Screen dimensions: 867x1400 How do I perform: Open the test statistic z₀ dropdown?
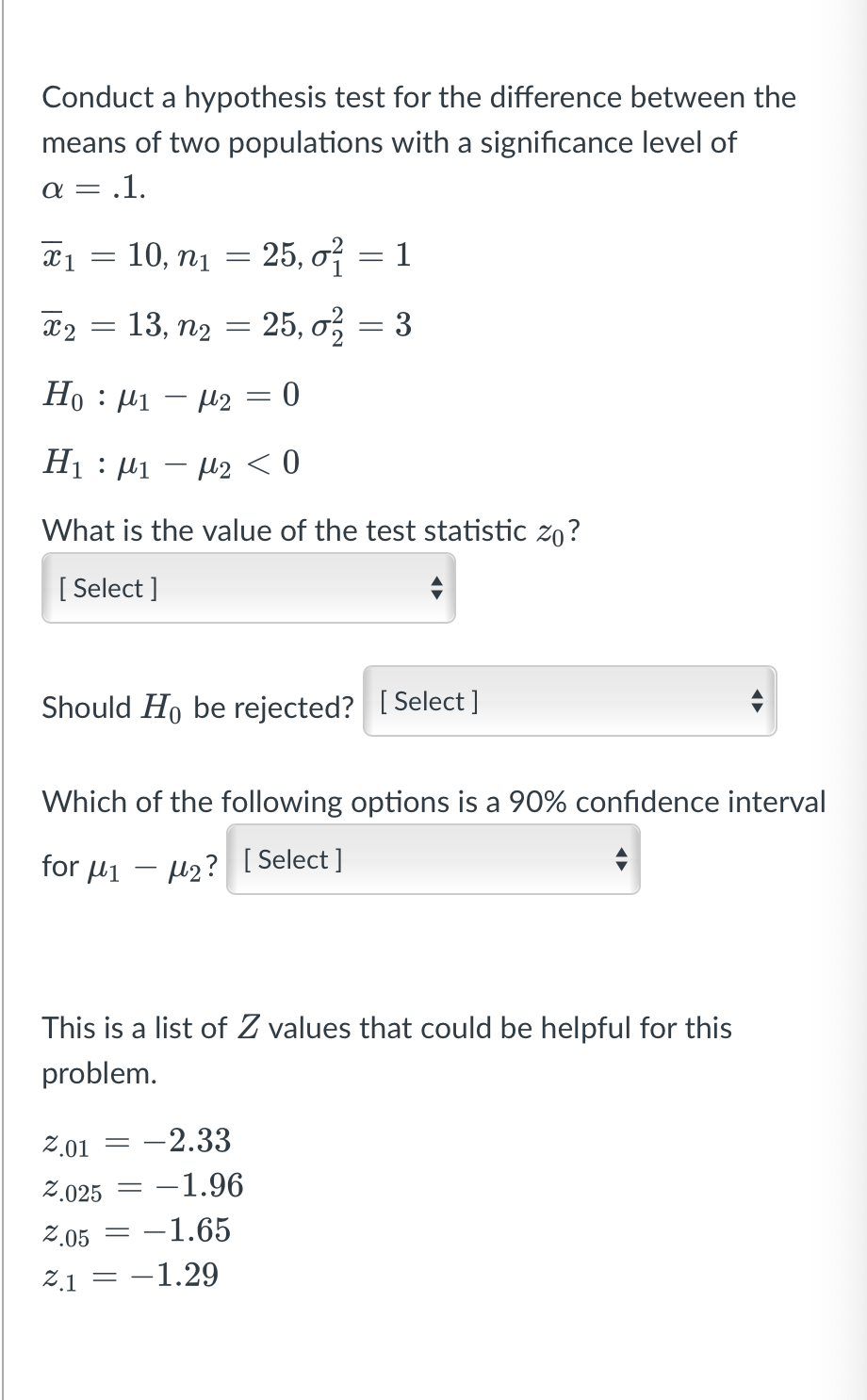pos(247,588)
